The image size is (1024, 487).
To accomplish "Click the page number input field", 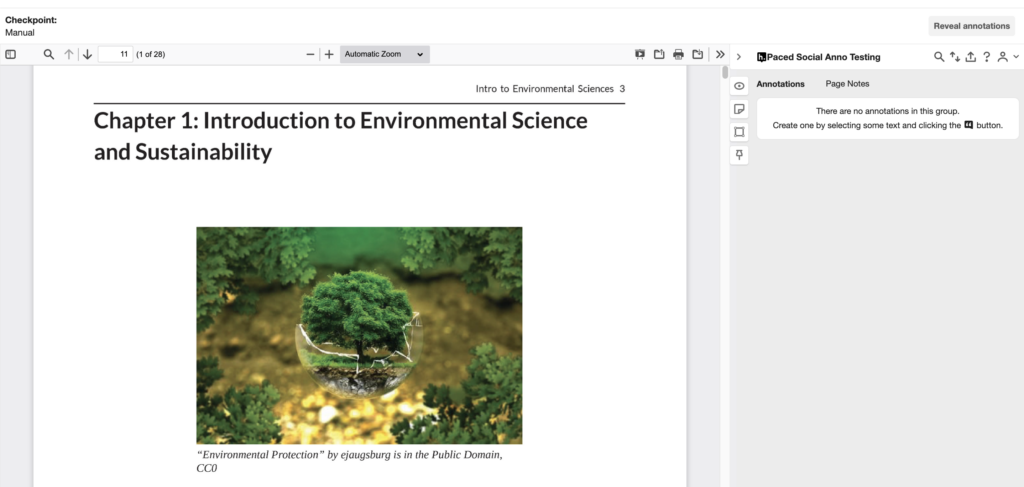I will tap(116, 55).
